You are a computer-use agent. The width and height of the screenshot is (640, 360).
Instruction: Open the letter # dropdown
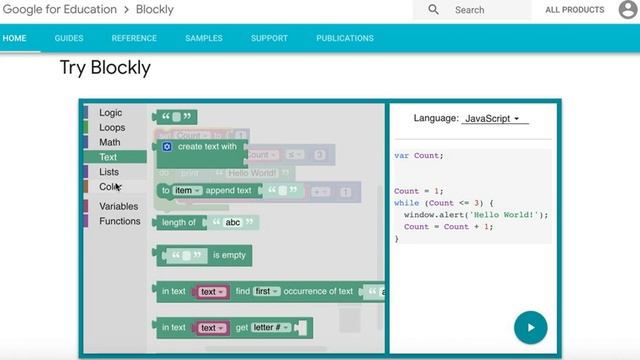click(271, 327)
